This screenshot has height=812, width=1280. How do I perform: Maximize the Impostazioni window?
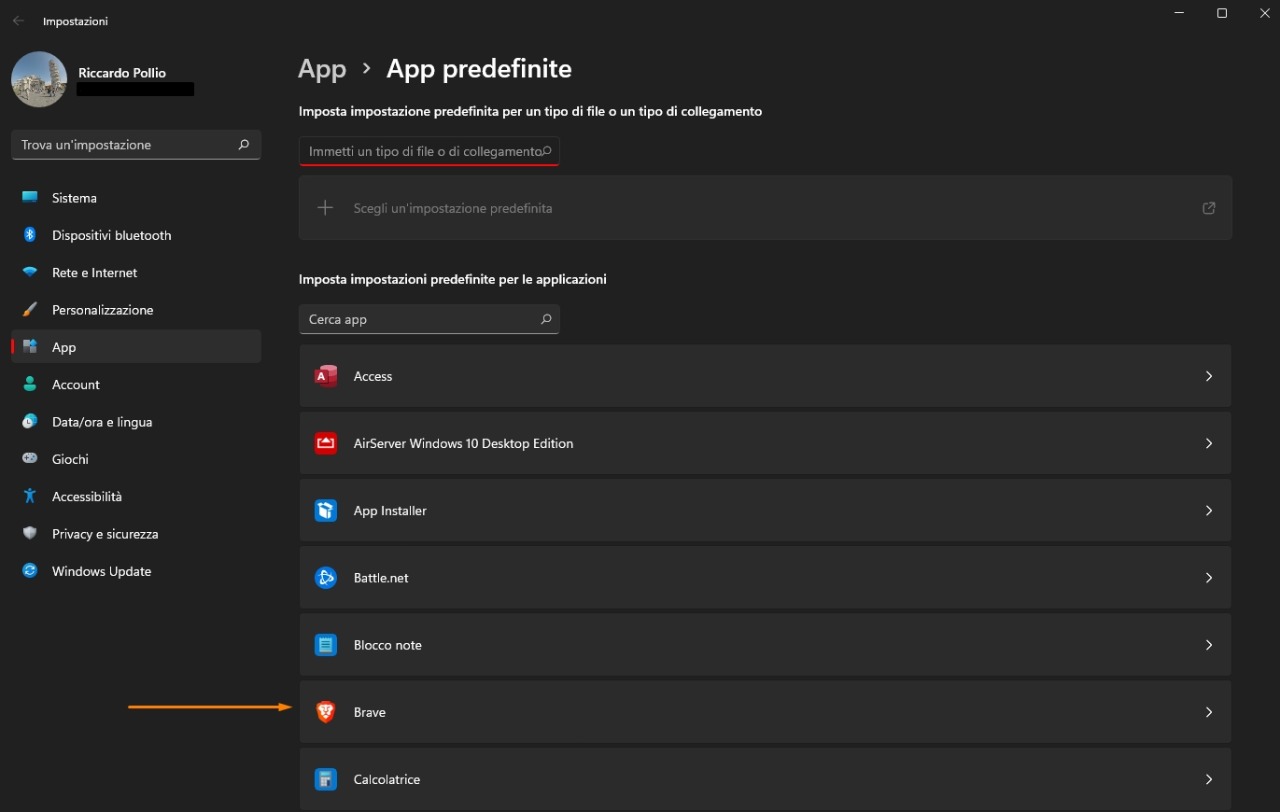1222,13
